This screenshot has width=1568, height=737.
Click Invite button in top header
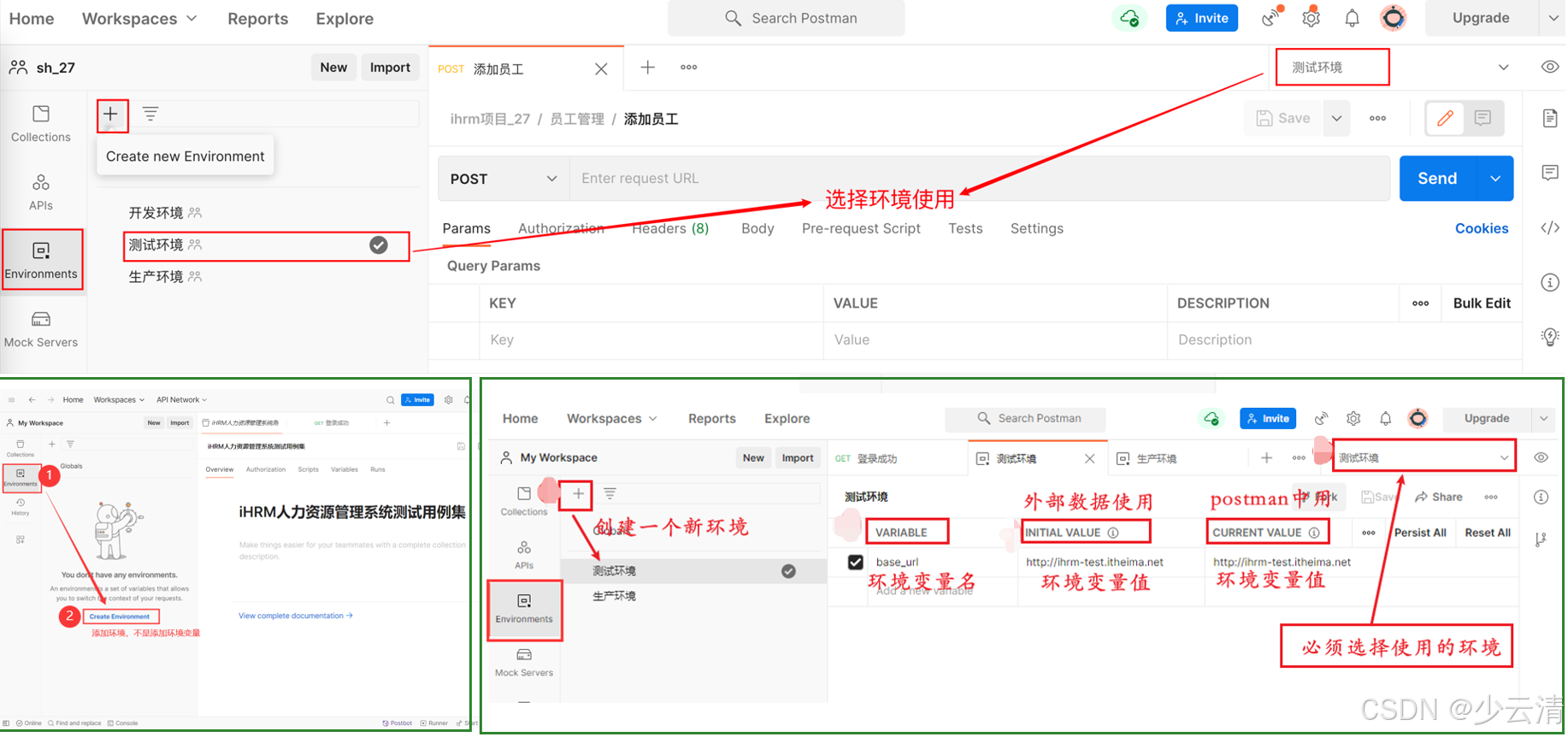coord(1201,18)
